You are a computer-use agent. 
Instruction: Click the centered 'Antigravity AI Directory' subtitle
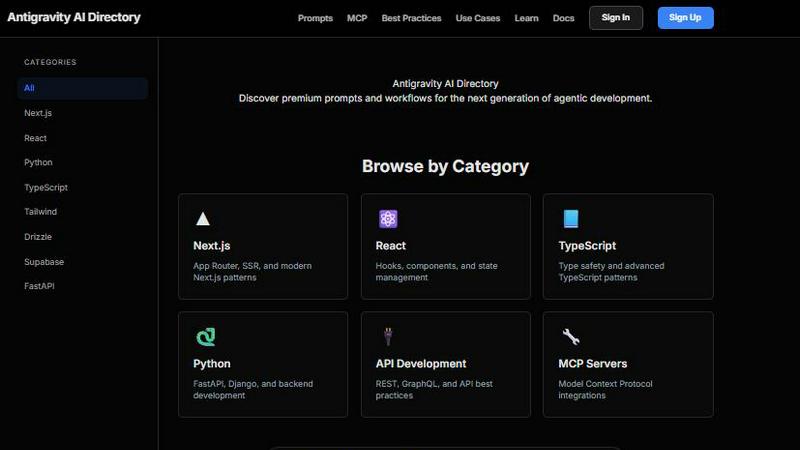(x=445, y=84)
